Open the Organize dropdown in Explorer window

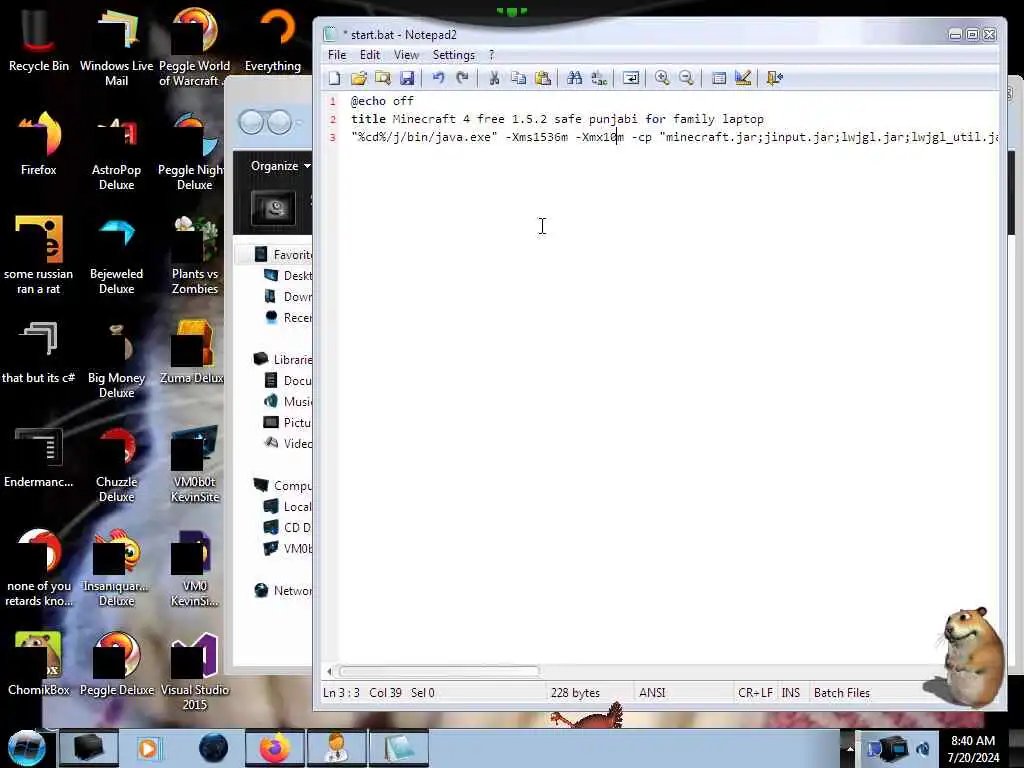[x=280, y=166]
